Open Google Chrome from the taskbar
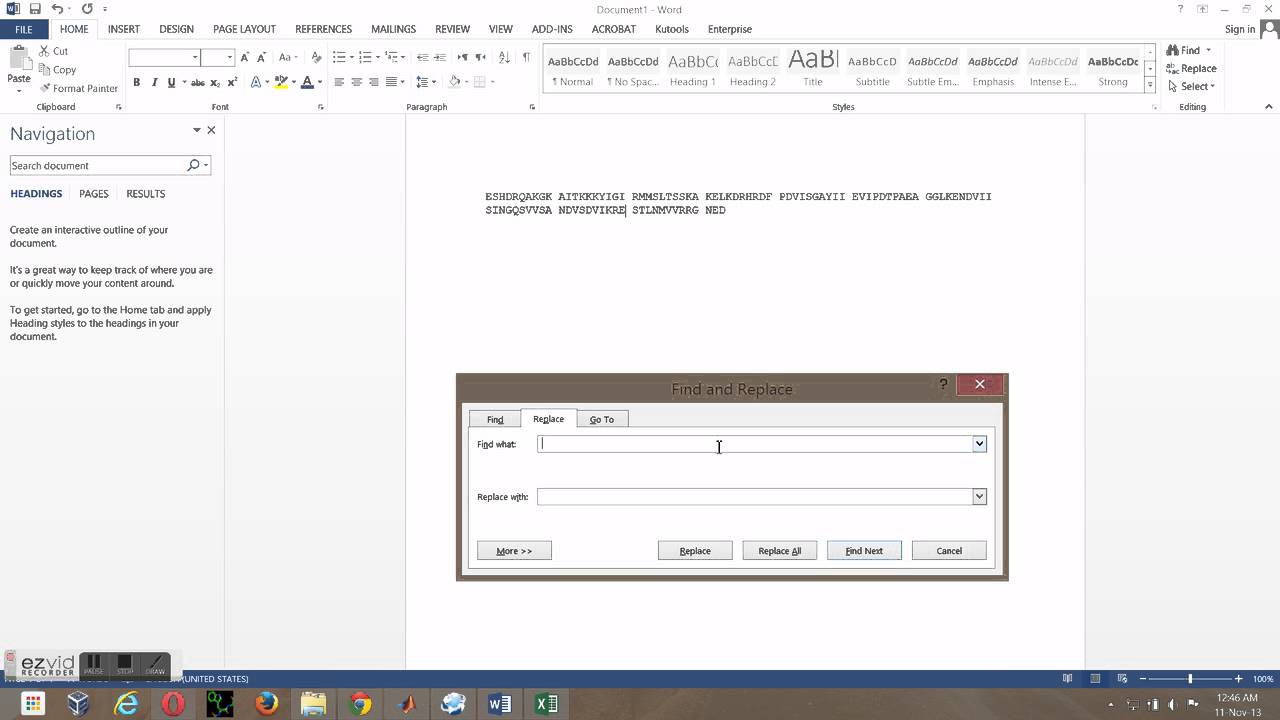This screenshot has height=720, width=1280. click(360, 704)
